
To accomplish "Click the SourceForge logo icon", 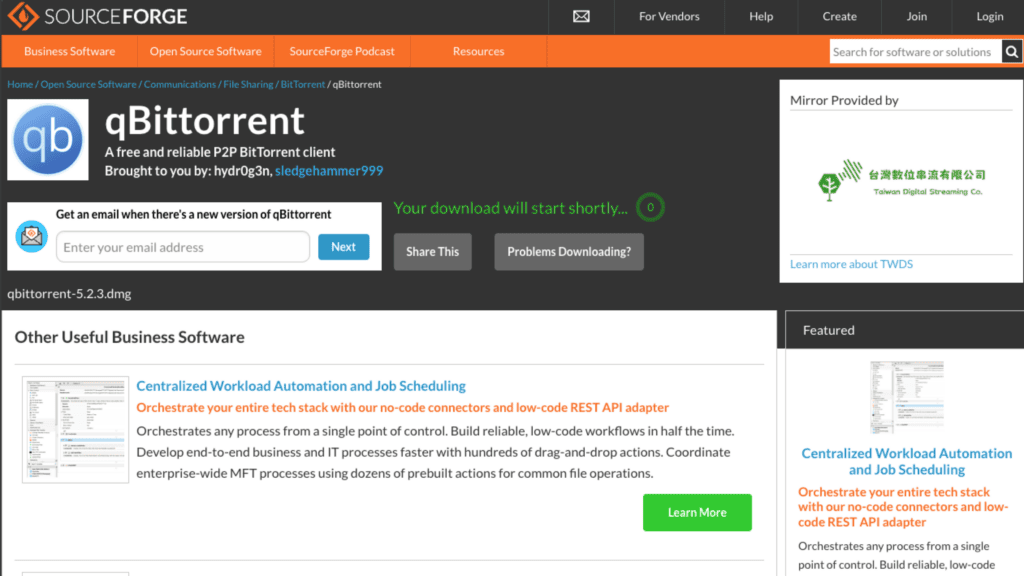I will (x=23, y=16).
